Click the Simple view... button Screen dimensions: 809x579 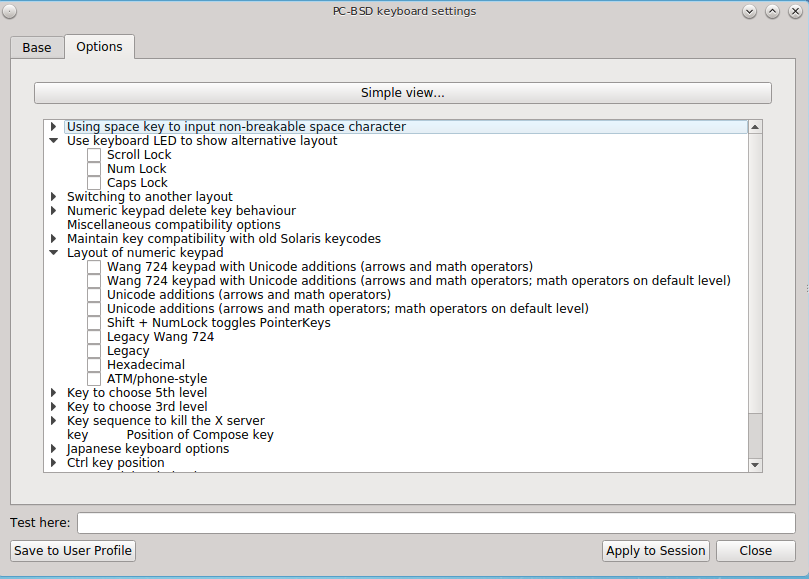(x=402, y=93)
